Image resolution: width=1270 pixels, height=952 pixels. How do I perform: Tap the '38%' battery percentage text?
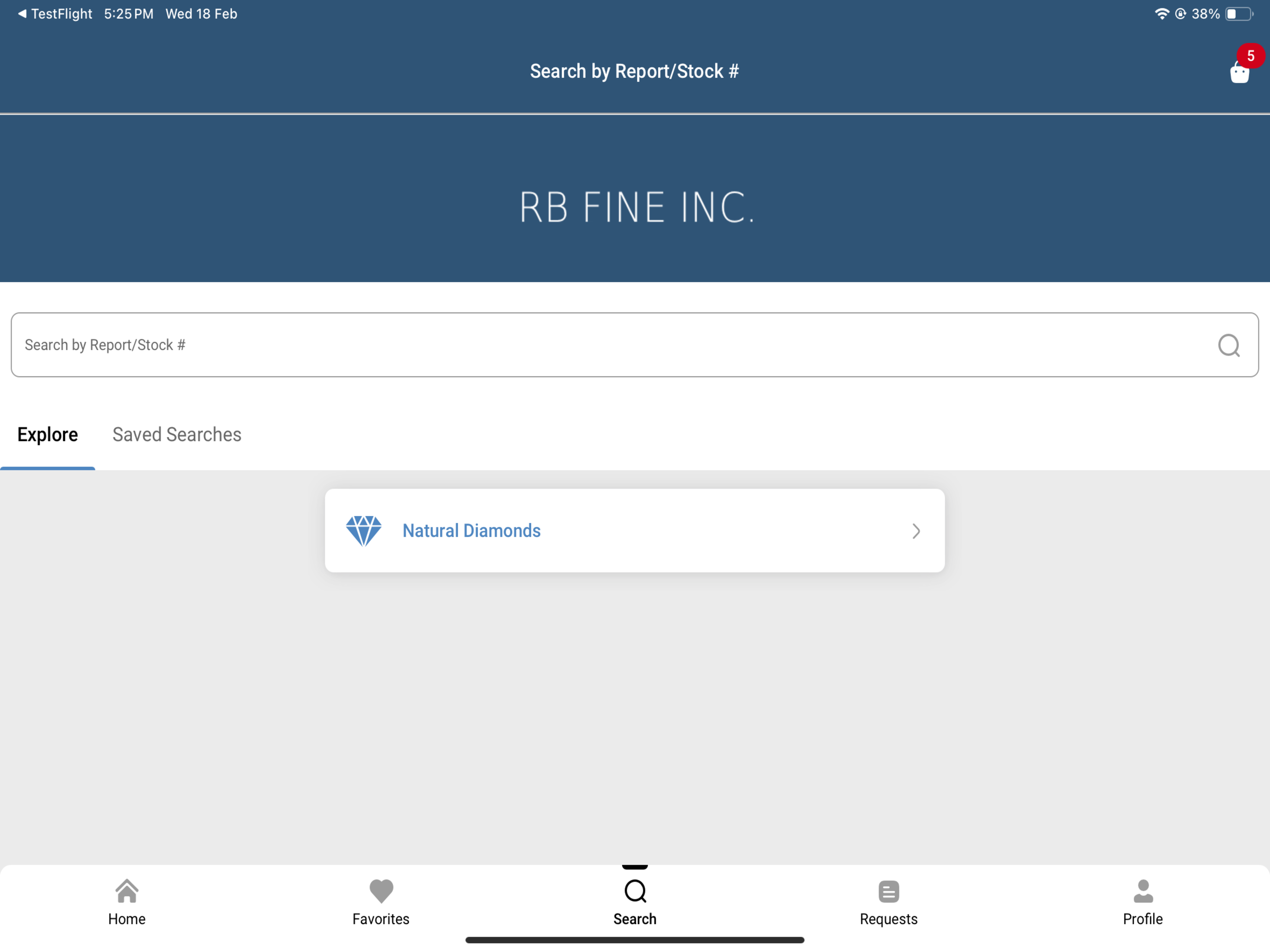(x=1205, y=14)
